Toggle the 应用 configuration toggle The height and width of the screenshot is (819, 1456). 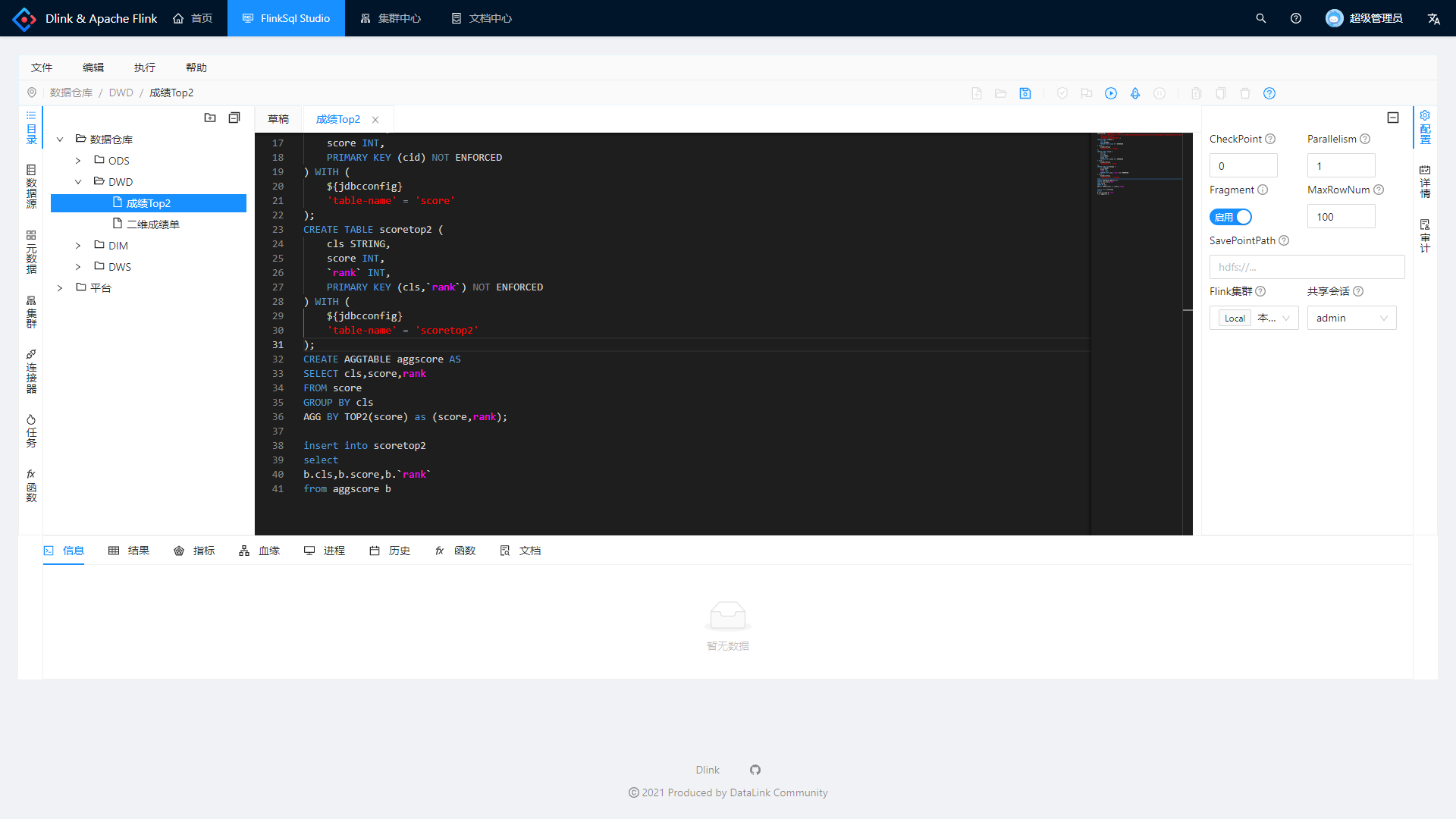point(1232,216)
